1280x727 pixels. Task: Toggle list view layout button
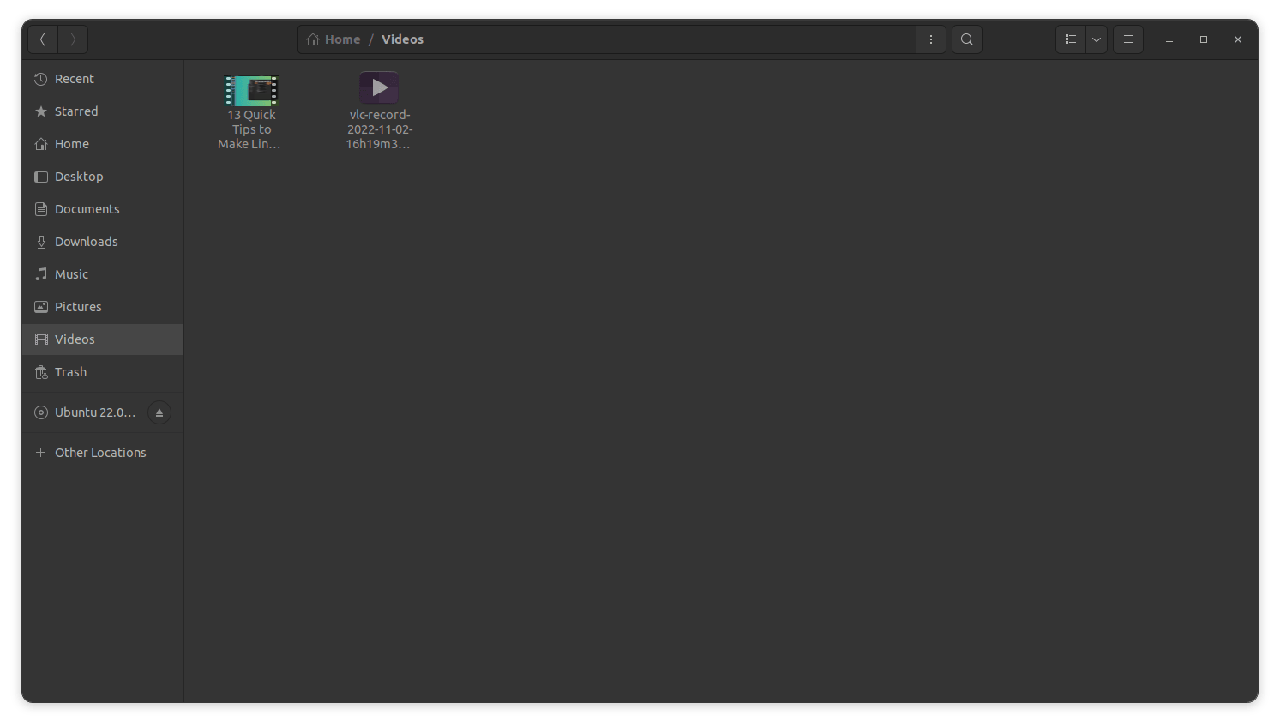coord(1071,40)
